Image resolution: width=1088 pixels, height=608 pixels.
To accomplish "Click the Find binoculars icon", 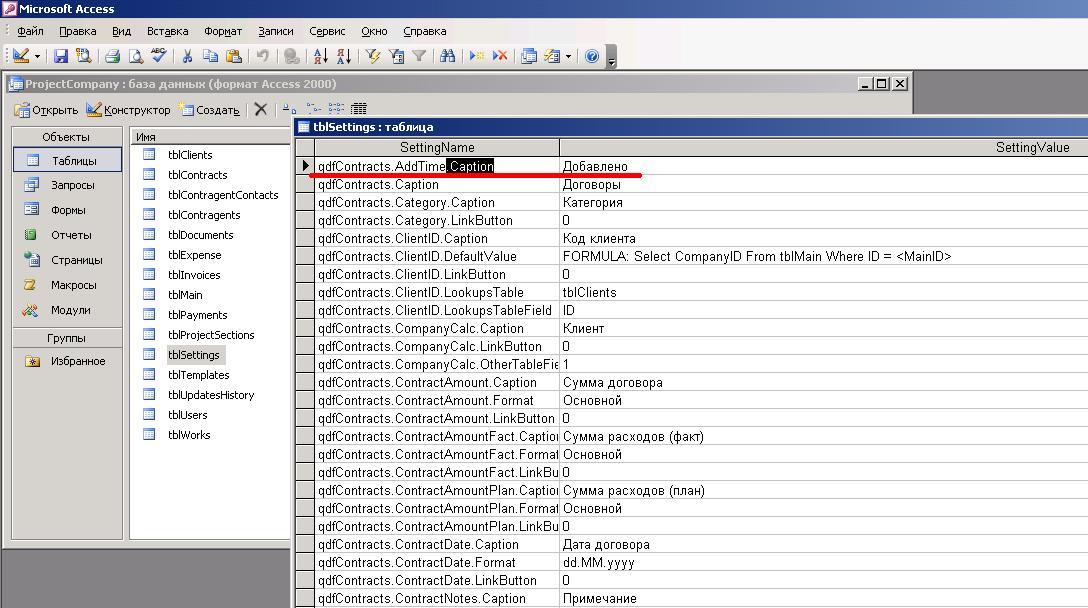I will click(447, 57).
